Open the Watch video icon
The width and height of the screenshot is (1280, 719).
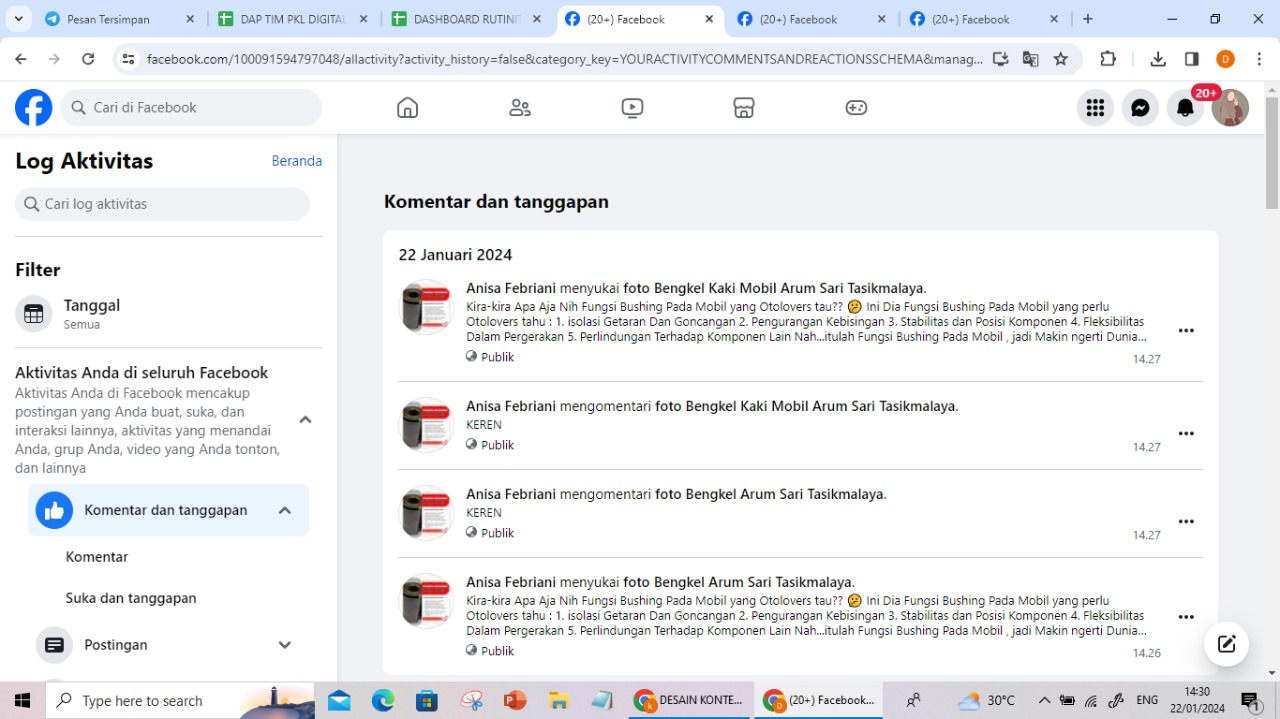(x=632, y=108)
